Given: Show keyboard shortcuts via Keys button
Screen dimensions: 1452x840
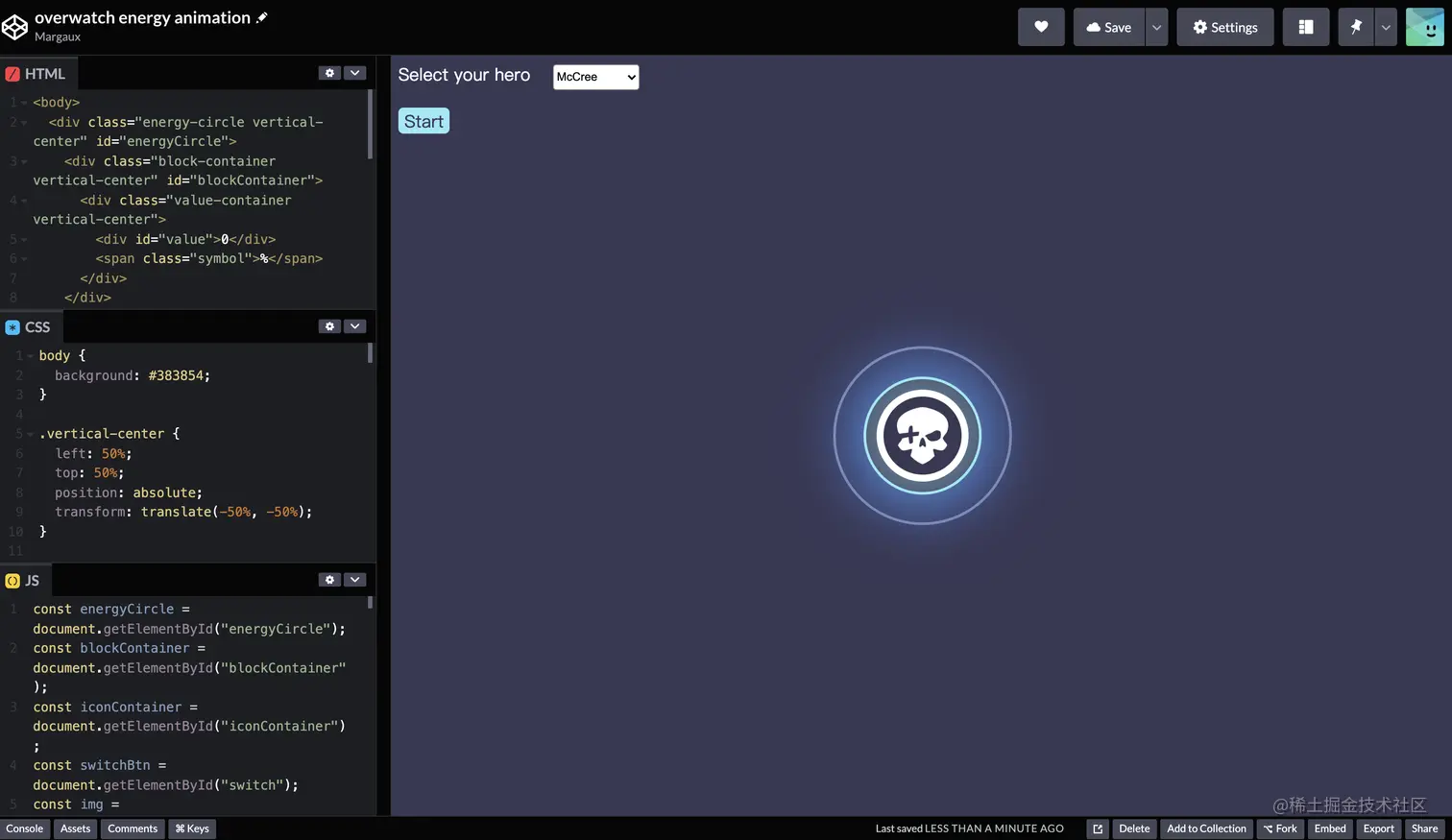Looking at the screenshot, I should 192,828.
